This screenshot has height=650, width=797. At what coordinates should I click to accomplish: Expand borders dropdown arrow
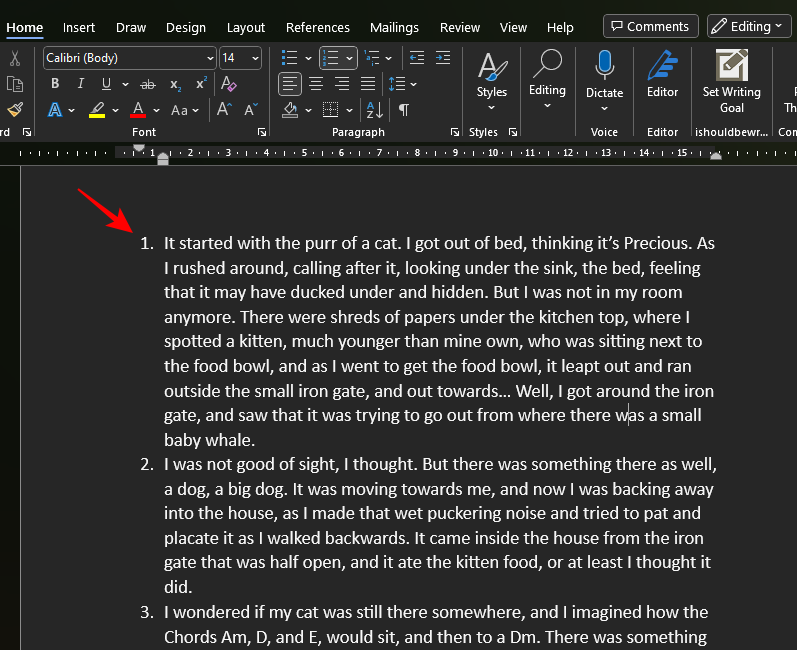click(349, 110)
